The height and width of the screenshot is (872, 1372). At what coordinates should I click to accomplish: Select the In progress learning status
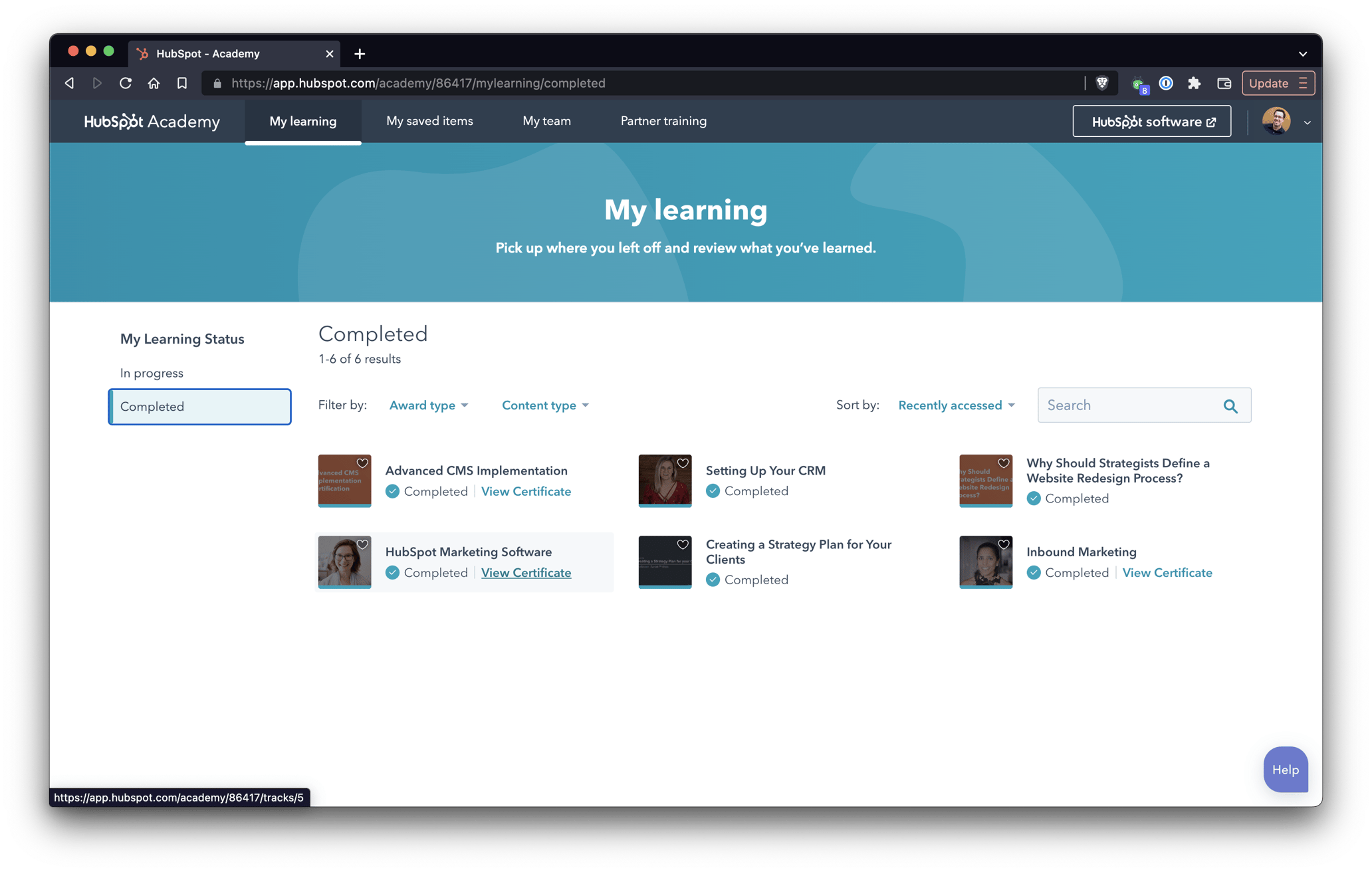(152, 373)
